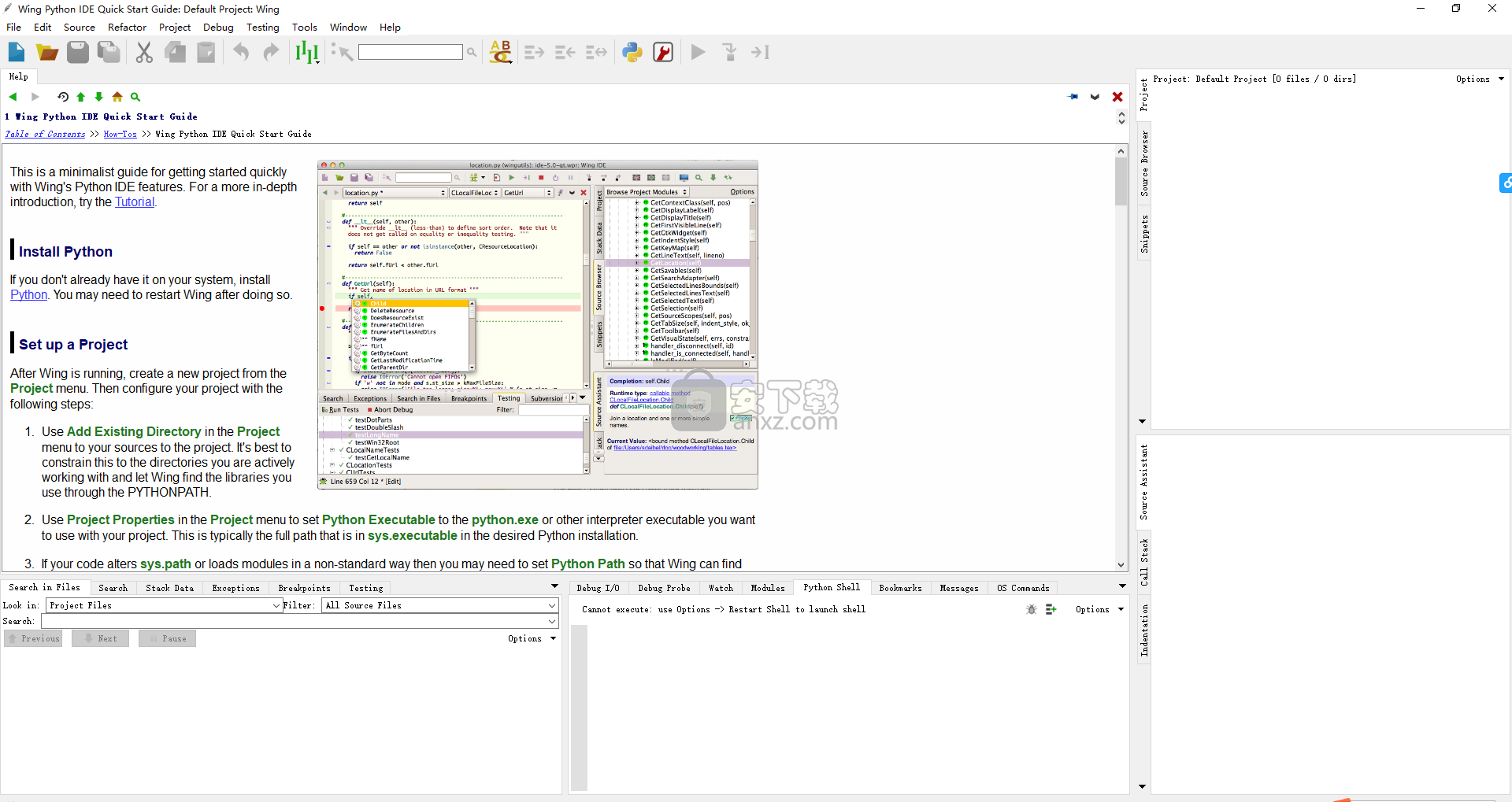Switch to the Bookmarks tab
1512x802 pixels.
pyautogui.click(x=900, y=588)
